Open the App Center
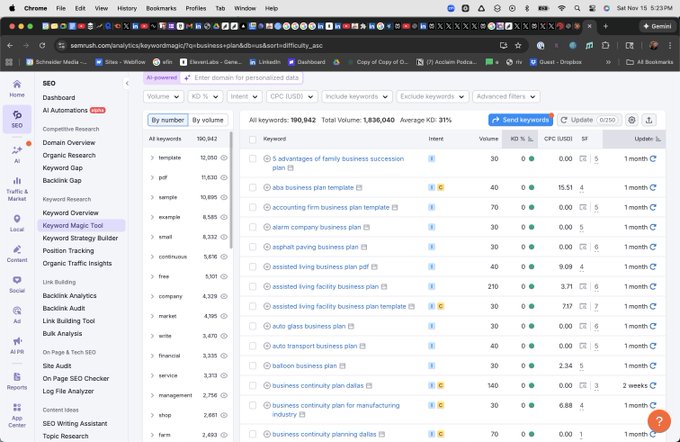This screenshot has width=680, height=442. 17,415
